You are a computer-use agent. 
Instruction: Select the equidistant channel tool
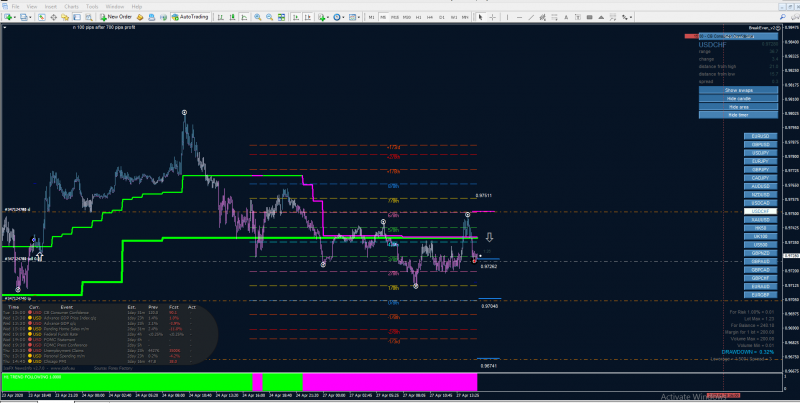[x=542, y=17]
